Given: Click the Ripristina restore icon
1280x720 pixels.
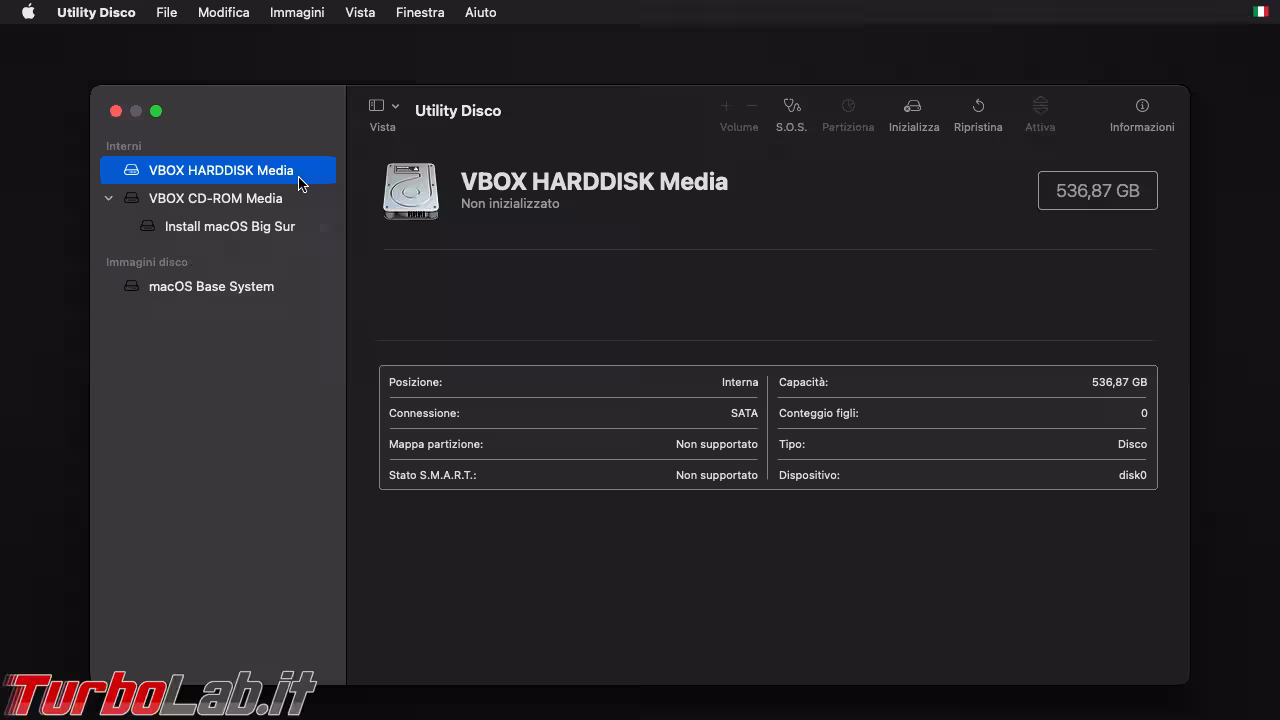Looking at the screenshot, I should pos(977,106).
